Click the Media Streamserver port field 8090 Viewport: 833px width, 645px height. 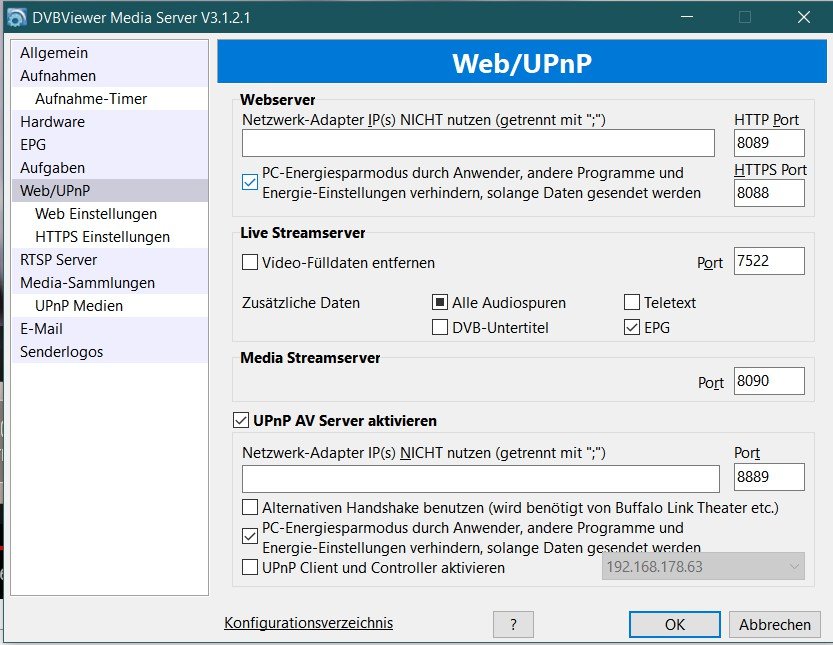point(768,381)
